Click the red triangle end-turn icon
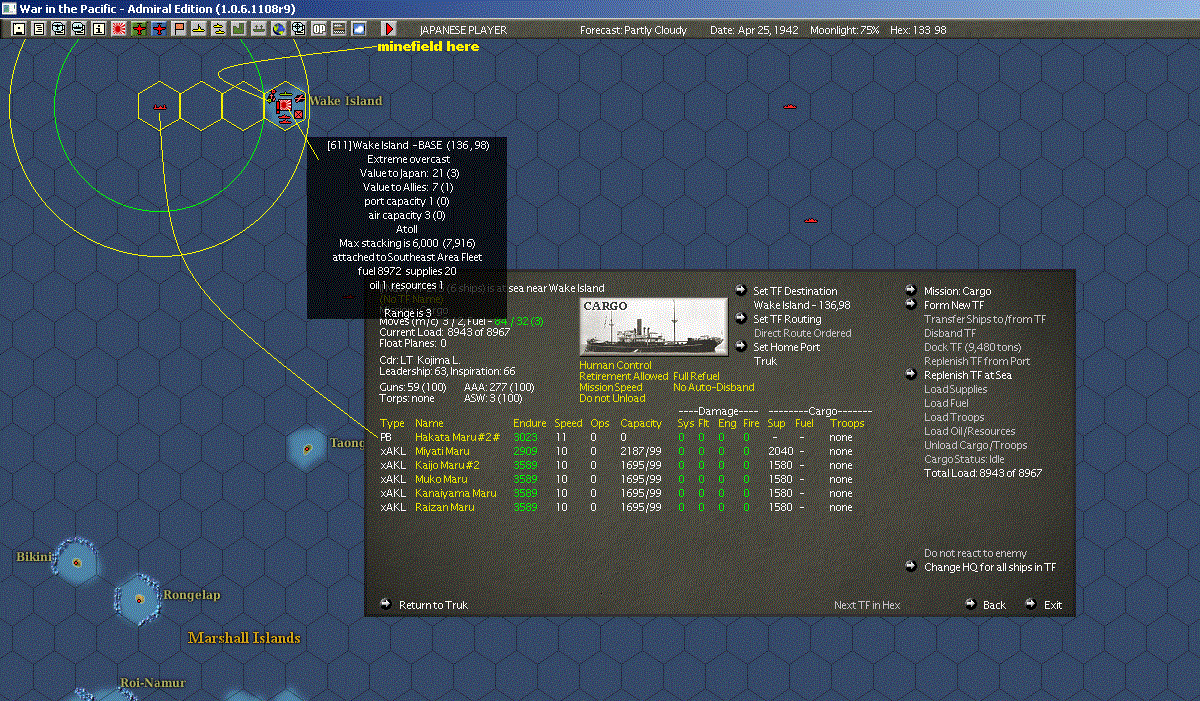This screenshot has height=701, width=1200. click(x=388, y=29)
